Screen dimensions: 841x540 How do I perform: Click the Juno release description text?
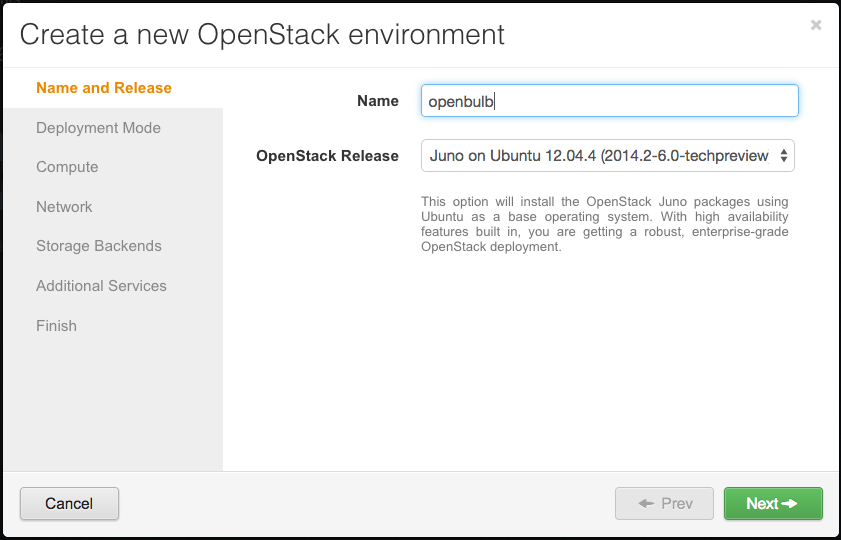coord(604,224)
